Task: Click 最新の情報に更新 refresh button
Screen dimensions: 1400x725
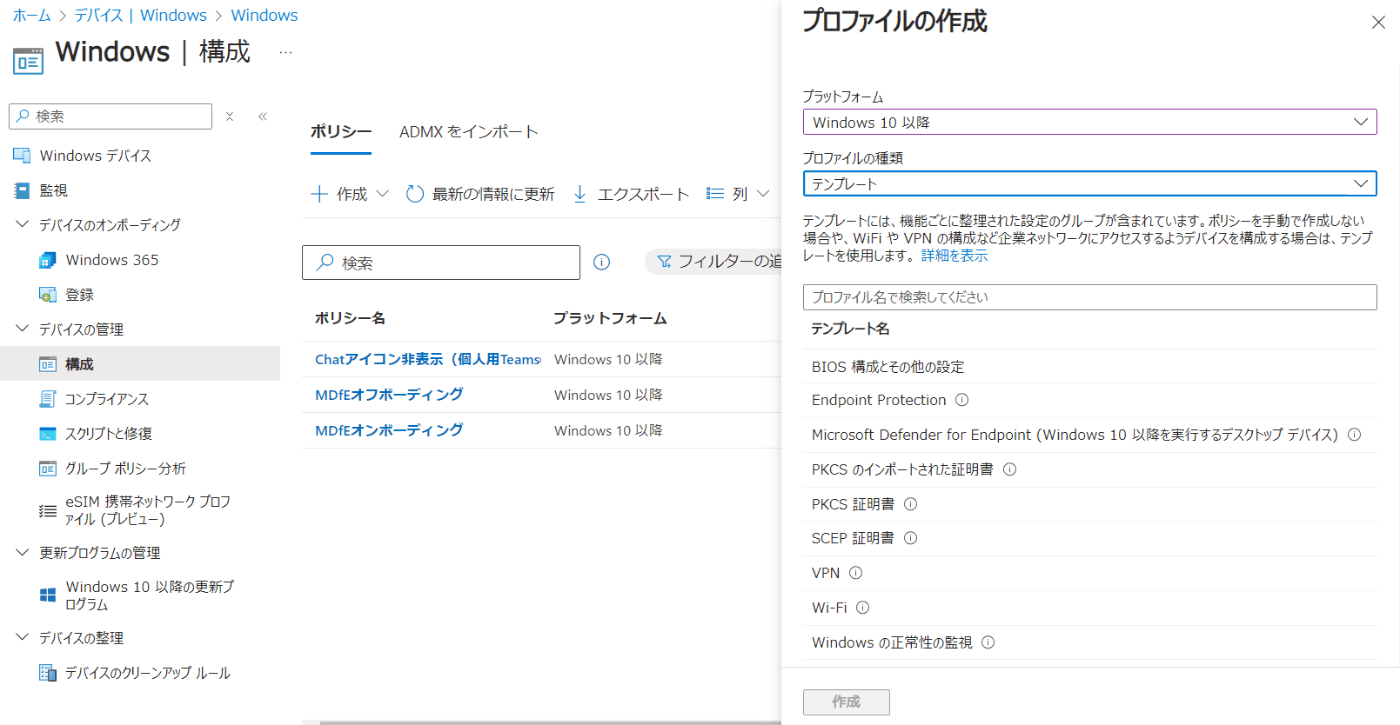Action: [480, 194]
